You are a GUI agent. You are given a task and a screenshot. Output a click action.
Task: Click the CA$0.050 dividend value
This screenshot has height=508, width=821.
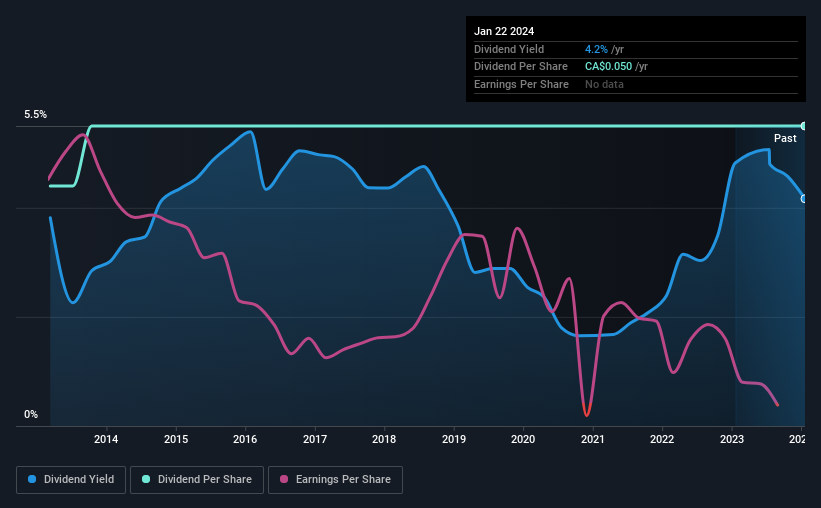(608, 67)
